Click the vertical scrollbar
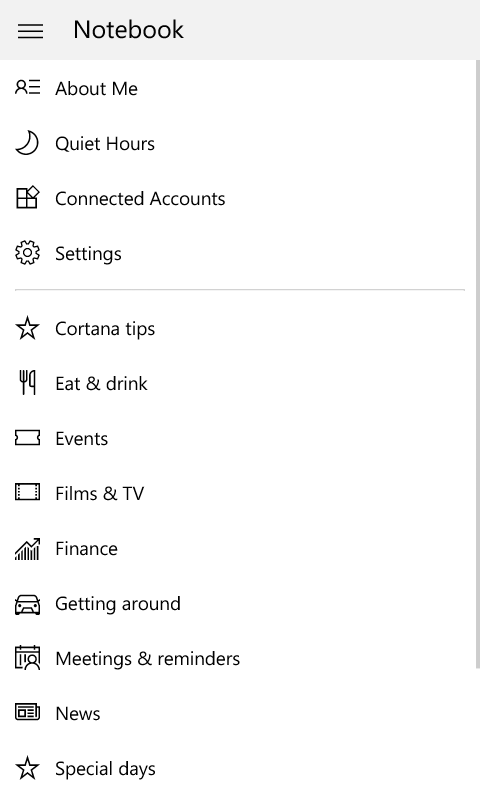This screenshot has width=480, height=800. 477,363
